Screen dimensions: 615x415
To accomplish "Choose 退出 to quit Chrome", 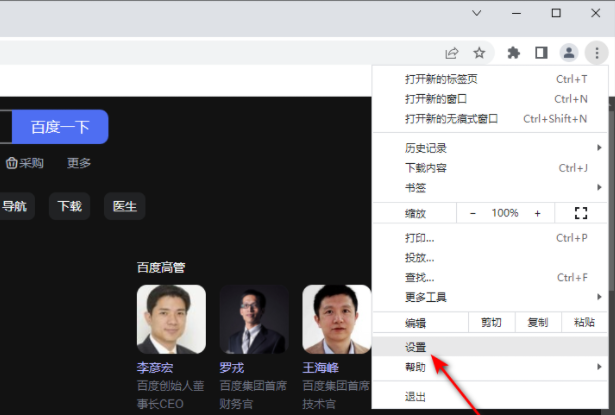I will (489, 397).
